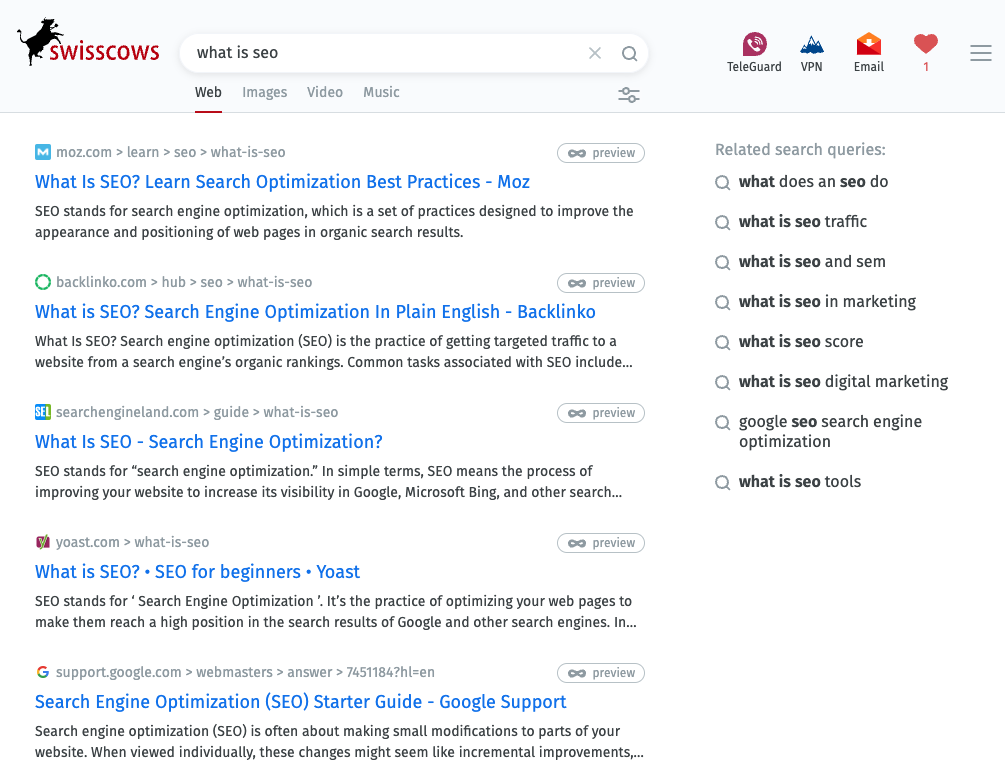The height and width of the screenshot is (780, 1005).
Task: Click the Google favicon
Action: [x=43, y=672]
